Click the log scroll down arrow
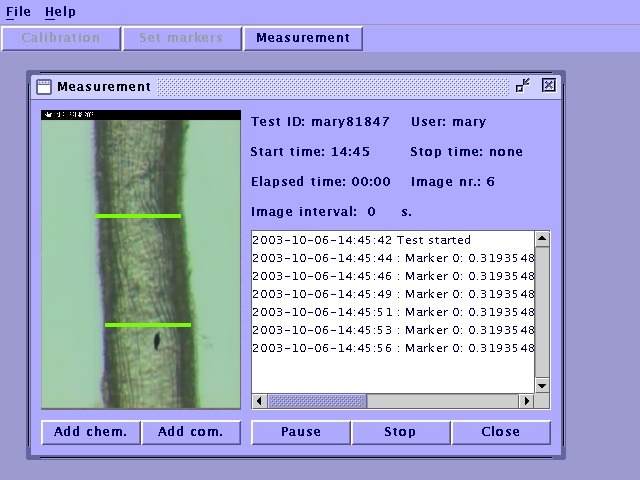The width and height of the screenshot is (640, 480). (x=542, y=385)
